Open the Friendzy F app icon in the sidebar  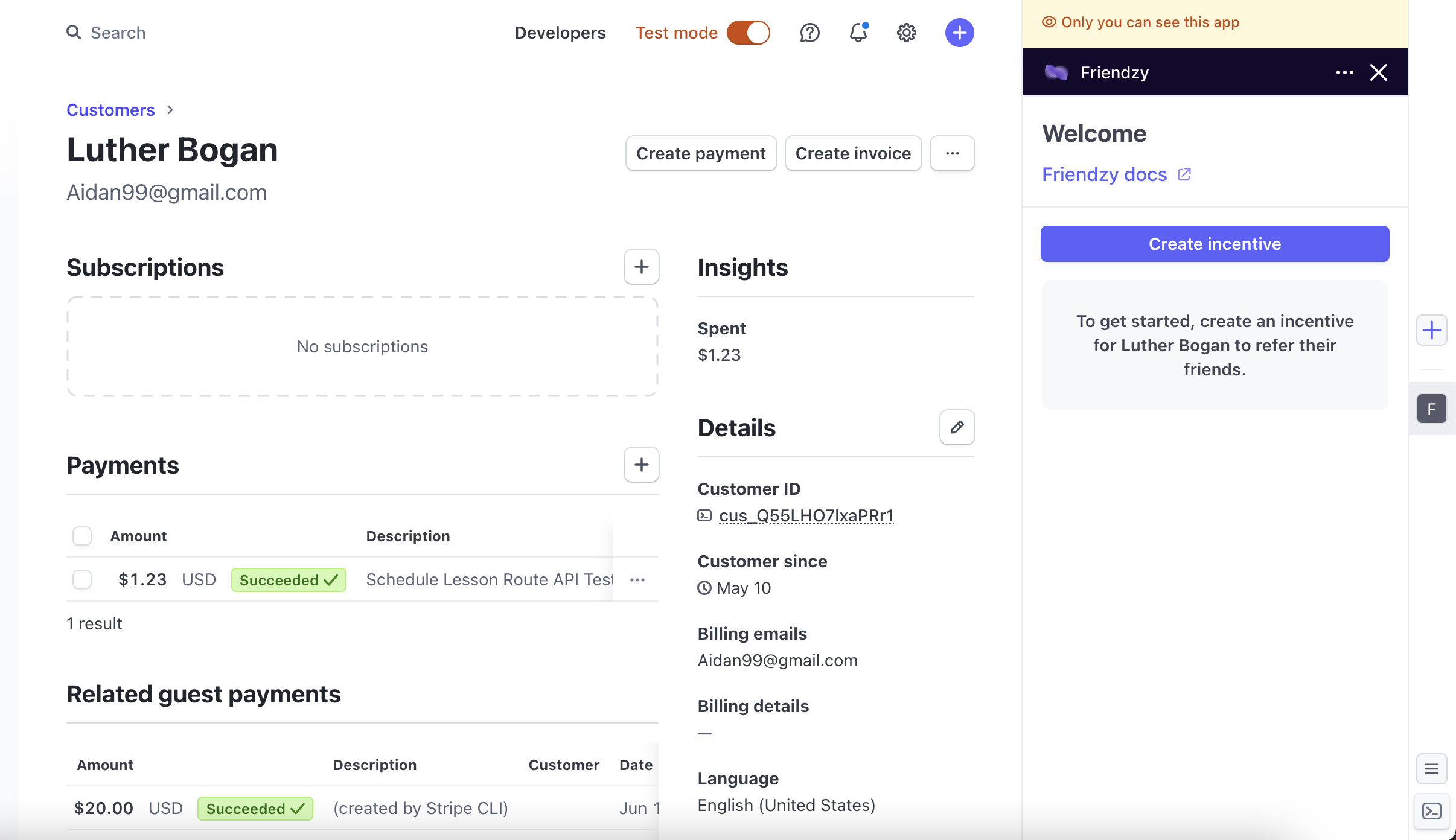[x=1431, y=409]
